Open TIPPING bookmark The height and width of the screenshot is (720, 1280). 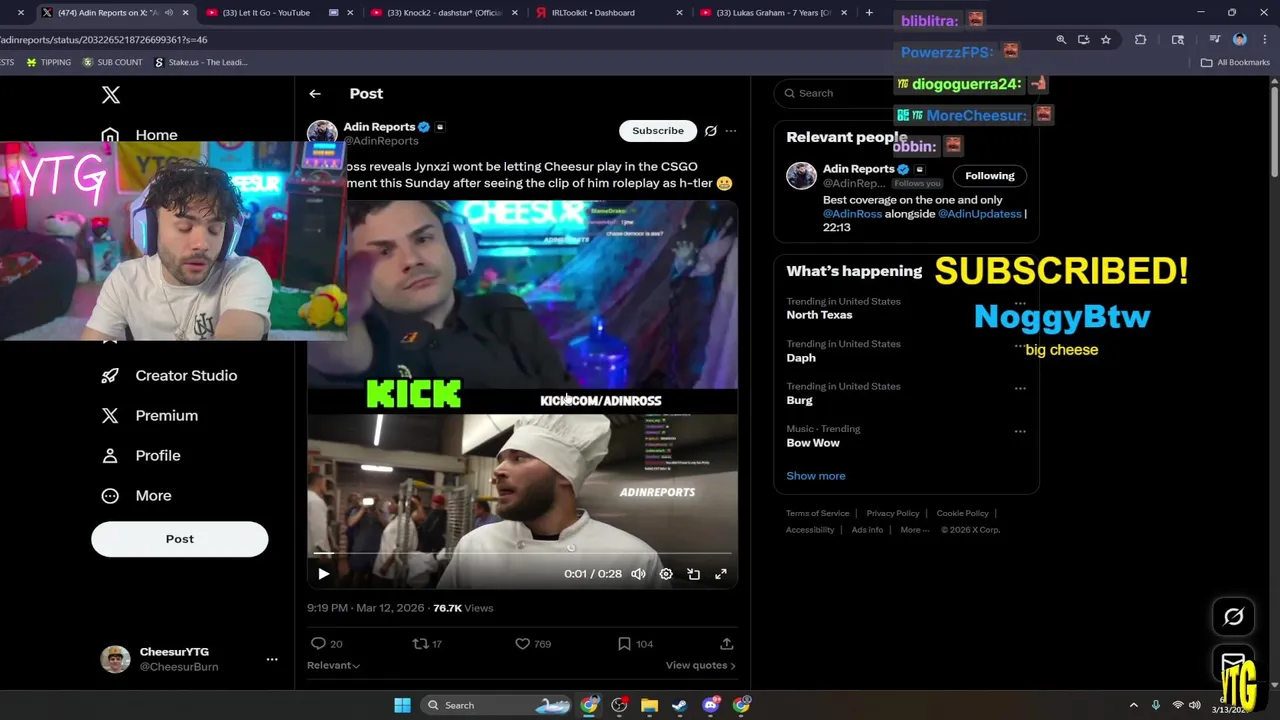49,62
